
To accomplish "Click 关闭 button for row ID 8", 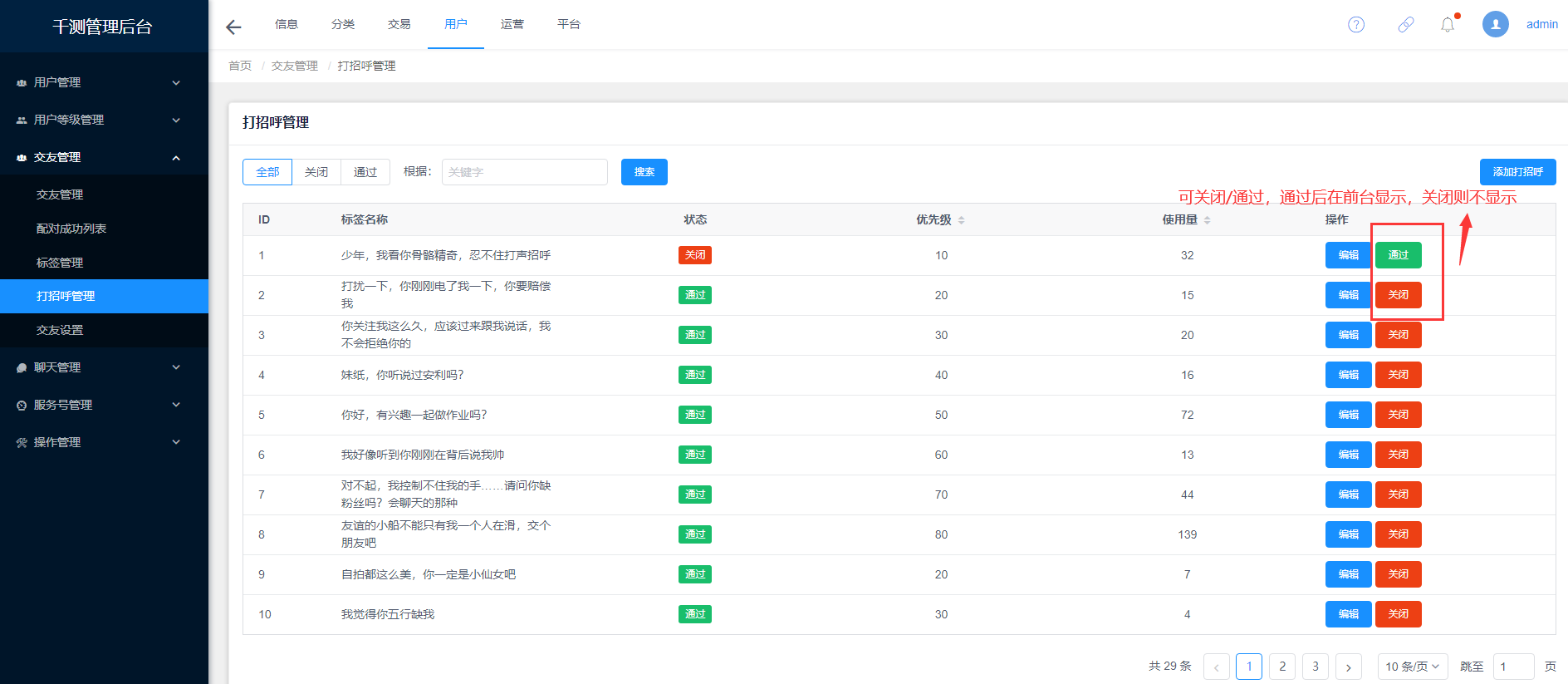I will coord(1399,534).
